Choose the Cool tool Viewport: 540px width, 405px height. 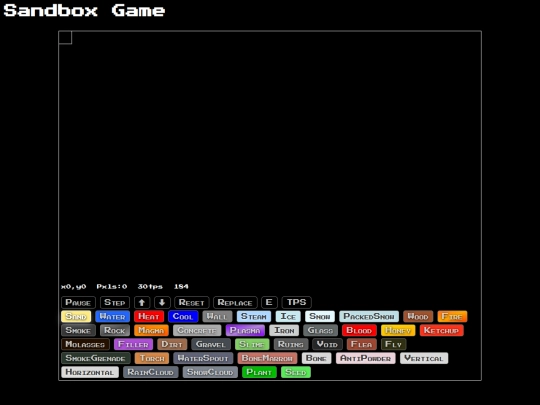(183, 316)
